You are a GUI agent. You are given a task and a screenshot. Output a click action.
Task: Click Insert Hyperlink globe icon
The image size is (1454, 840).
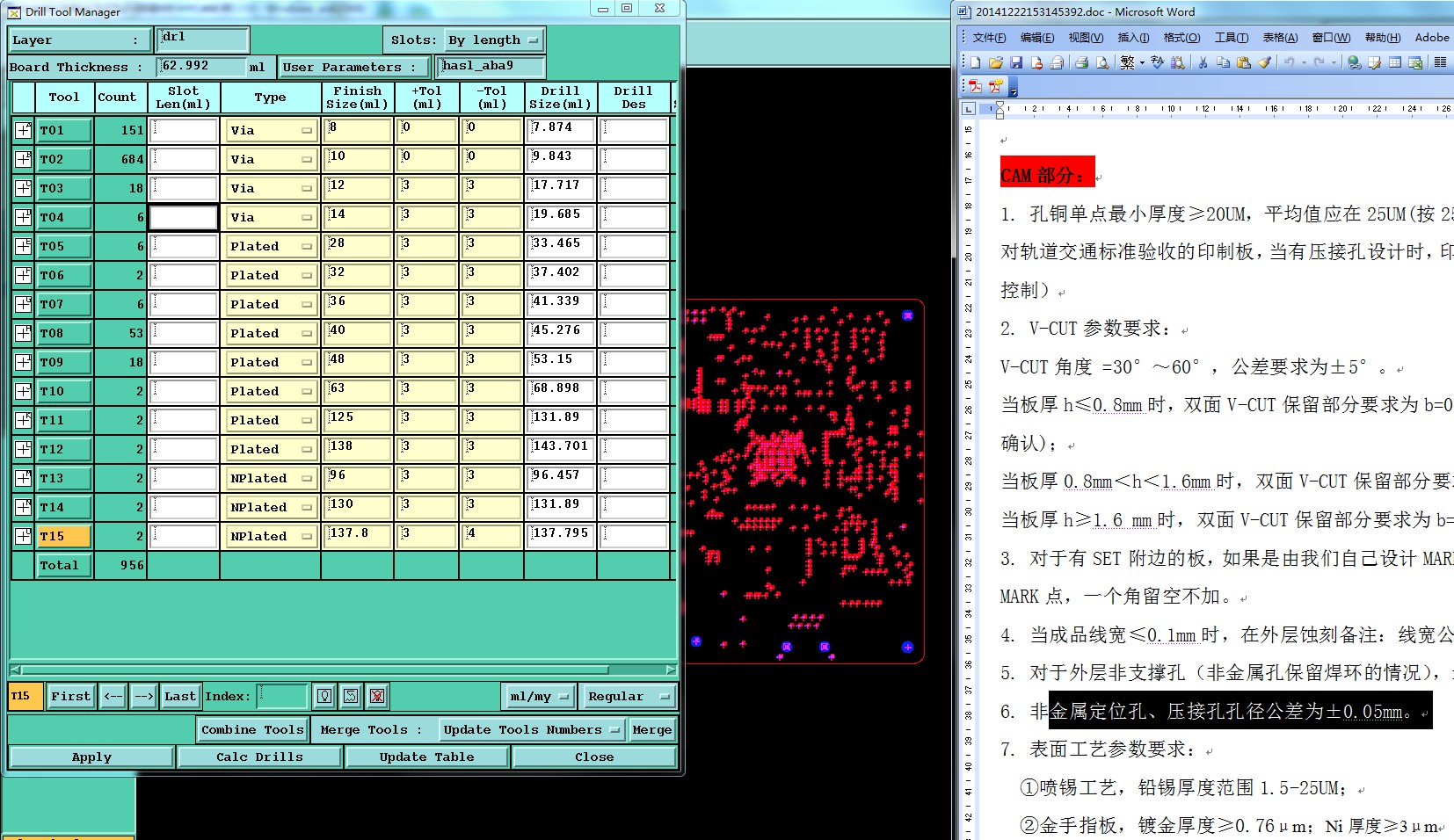1354,62
